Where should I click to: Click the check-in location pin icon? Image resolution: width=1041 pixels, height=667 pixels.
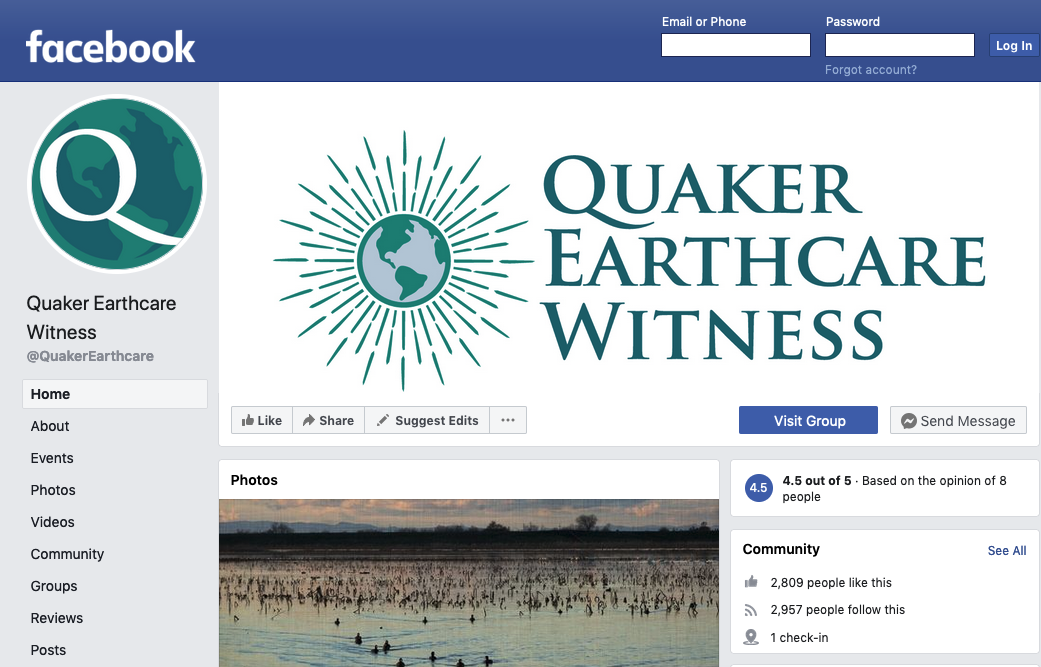point(751,637)
